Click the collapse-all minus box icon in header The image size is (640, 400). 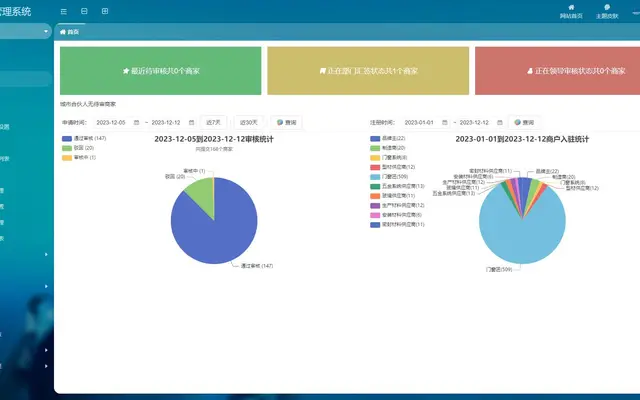(84, 11)
